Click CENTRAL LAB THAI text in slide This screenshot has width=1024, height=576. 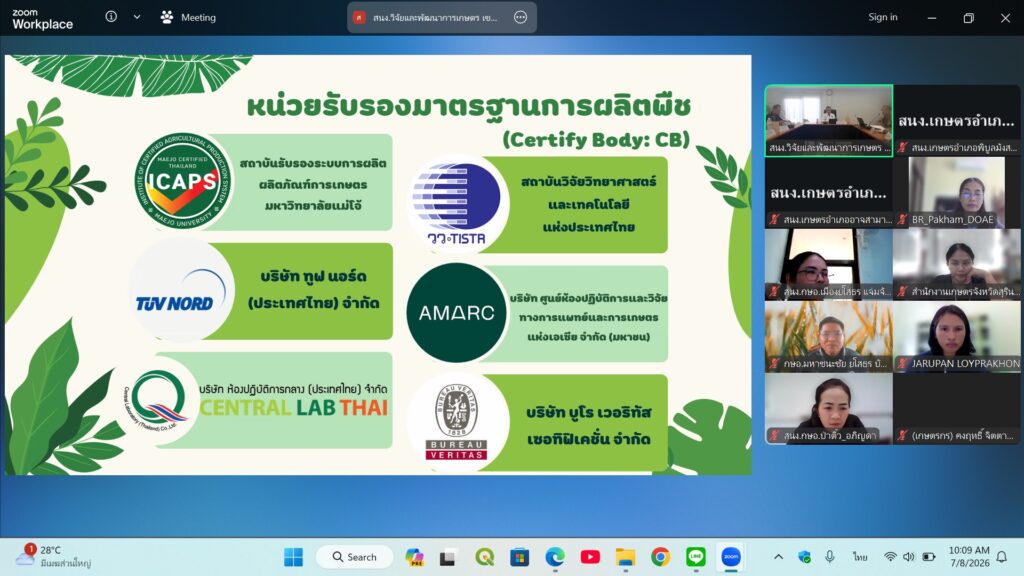[293, 408]
